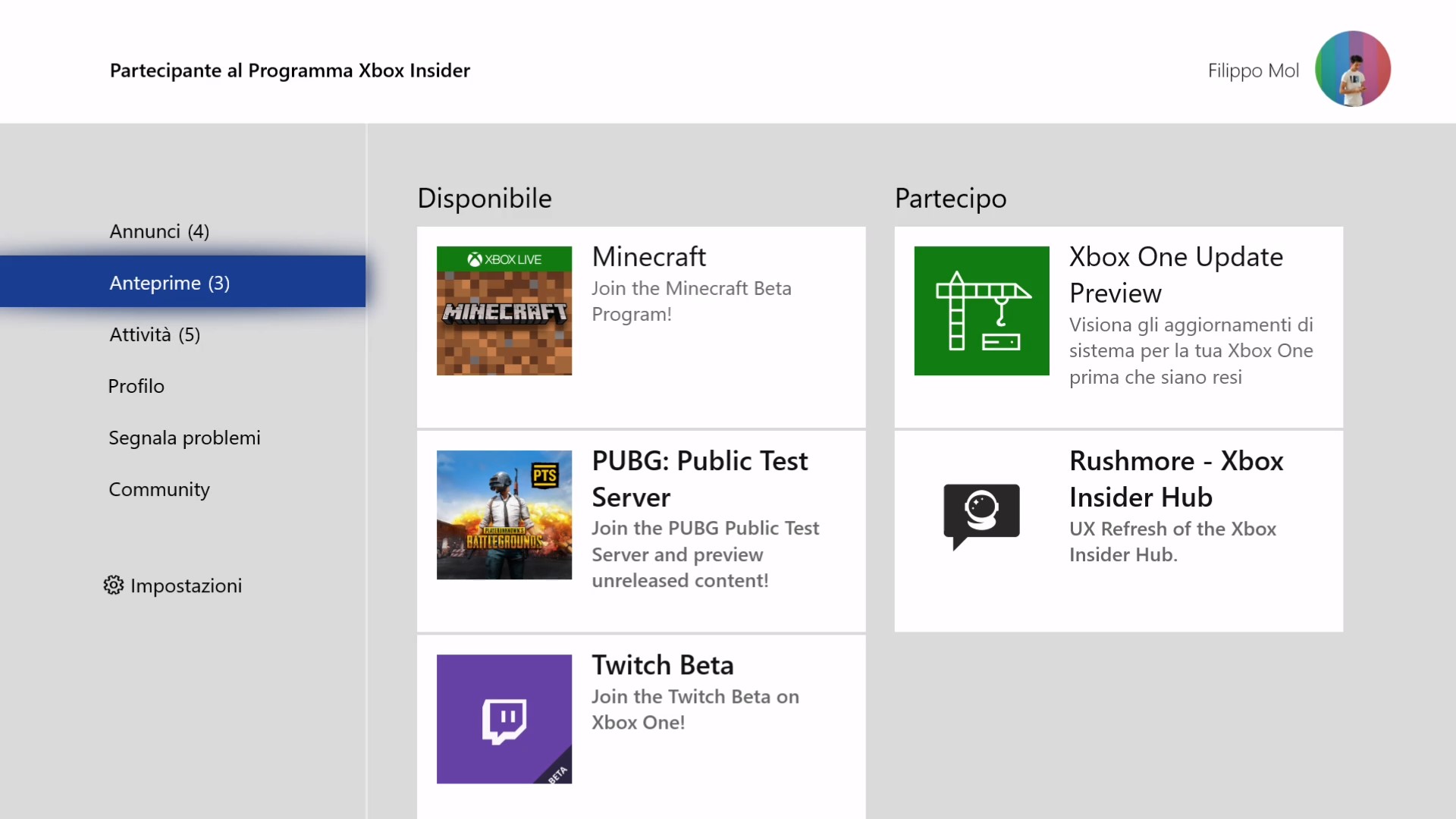
Task: Click 'Join the Twitch Beta on Xbox One!' text
Action: [695, 709]
